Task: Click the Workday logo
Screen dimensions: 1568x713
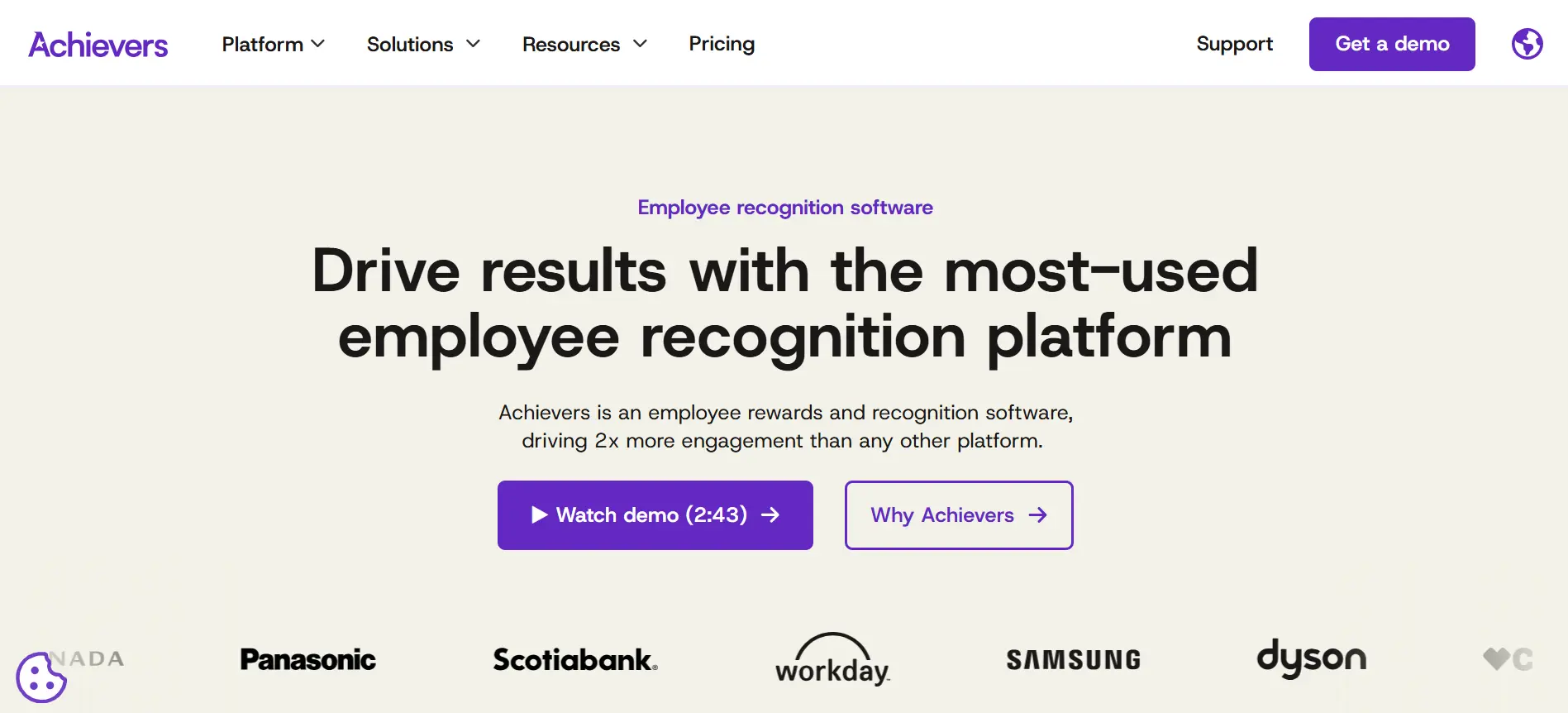Action: 832,659
